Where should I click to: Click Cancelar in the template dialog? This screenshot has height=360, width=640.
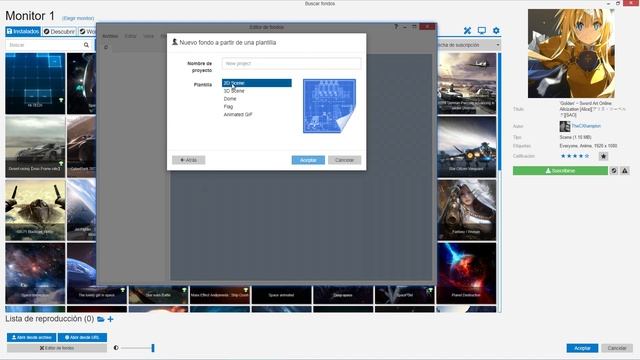tap(344, 160)
